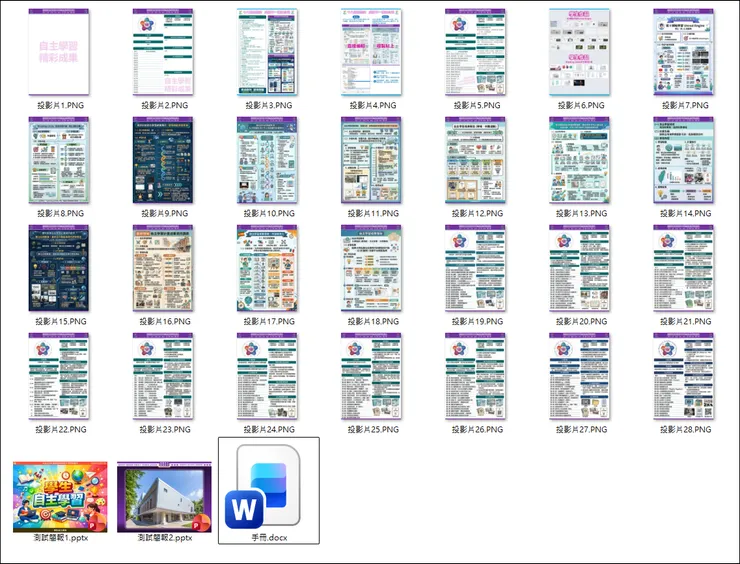Screen dimensions: 740x564
Task: Select the 投影片27.PNG thumbnail
Action: pos(580,376)
